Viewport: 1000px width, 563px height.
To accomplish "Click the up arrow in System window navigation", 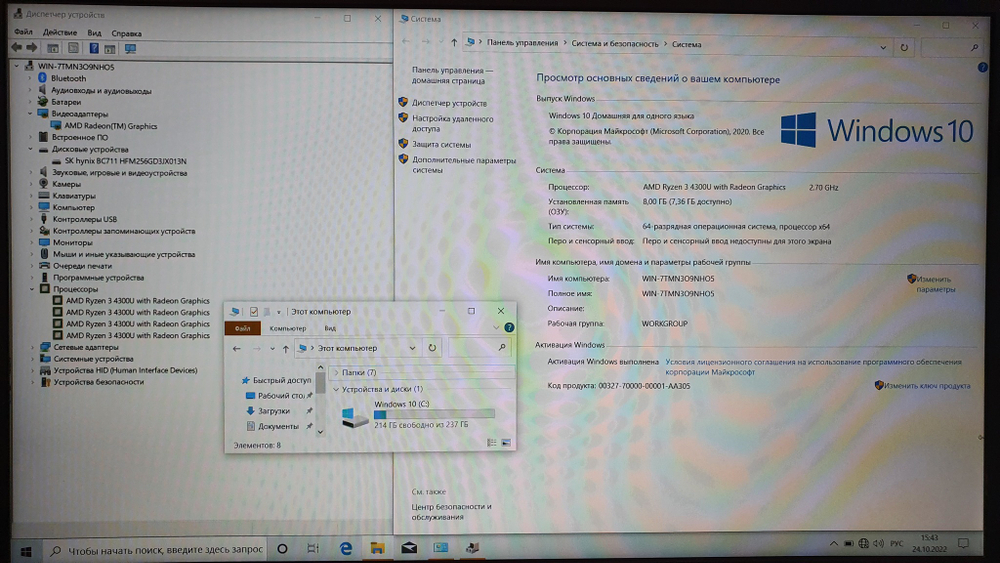I will pyautogui.click(x=453, y=43).
